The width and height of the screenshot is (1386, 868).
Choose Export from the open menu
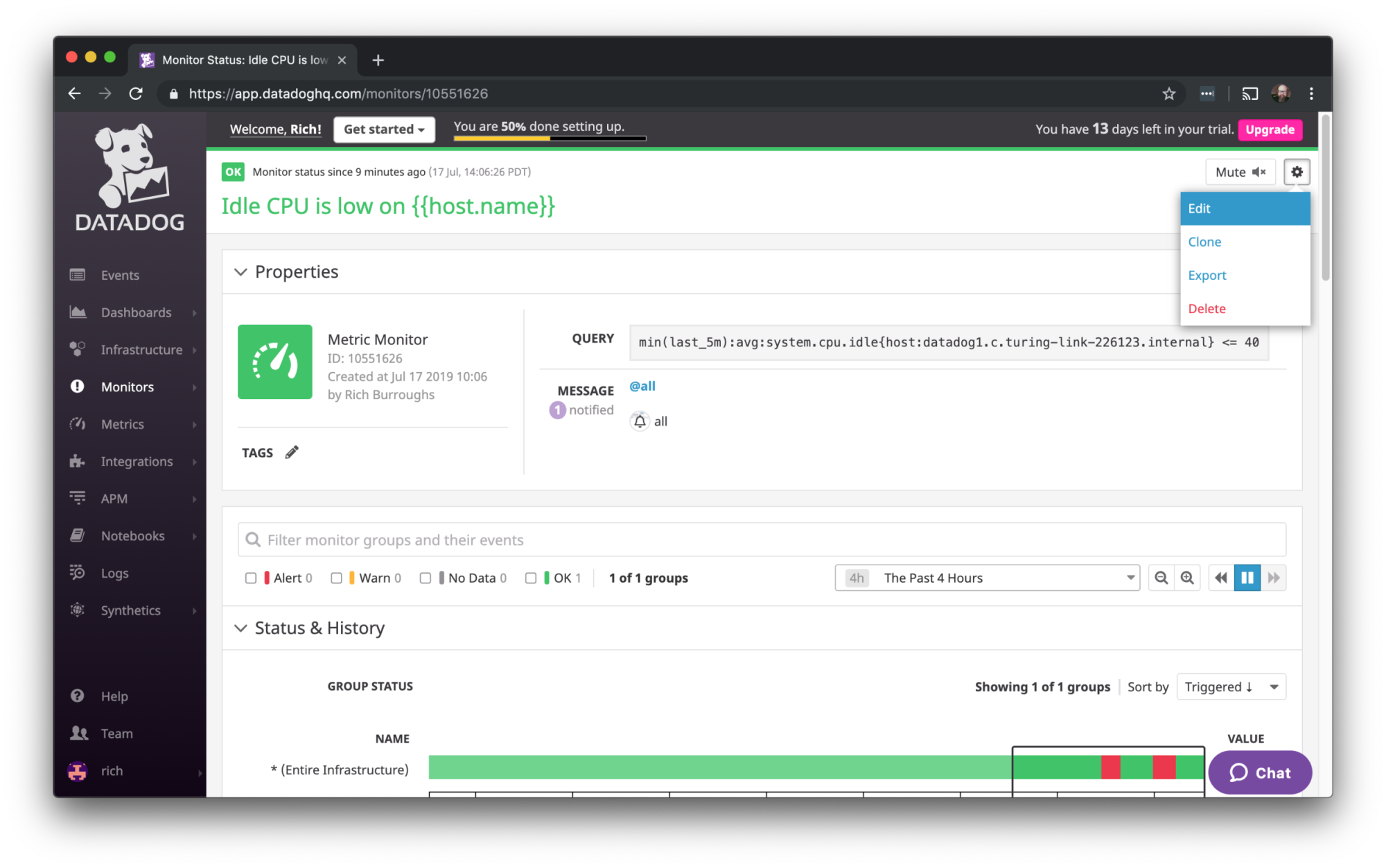click(x=1207, y=275)
